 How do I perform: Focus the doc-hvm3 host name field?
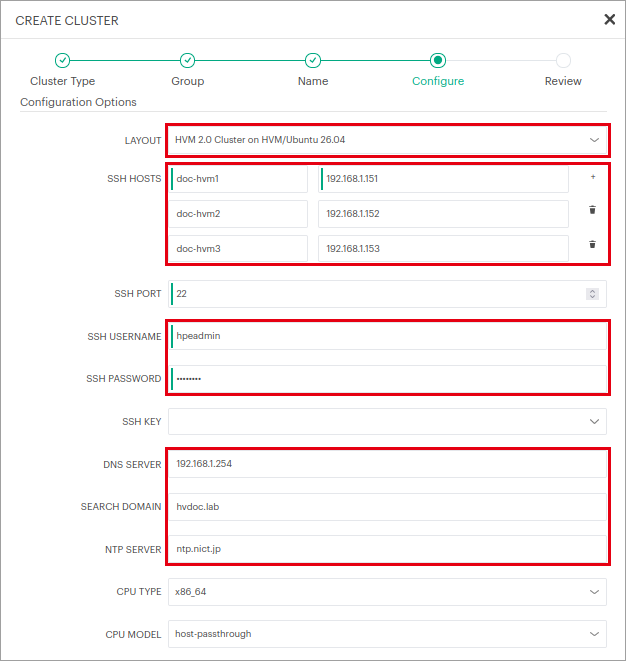tap(239, 249)
